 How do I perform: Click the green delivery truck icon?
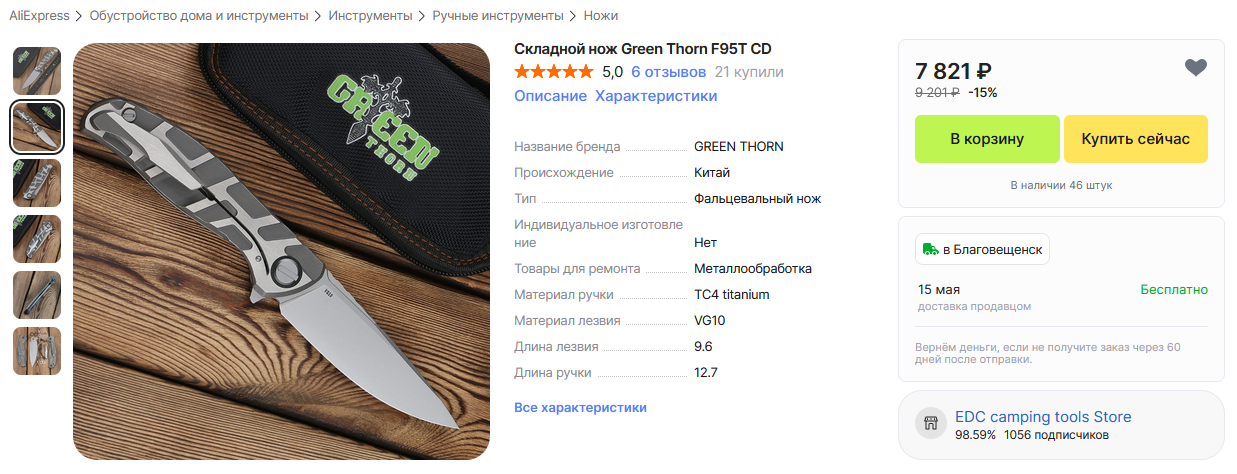click(x=930, y=249)
